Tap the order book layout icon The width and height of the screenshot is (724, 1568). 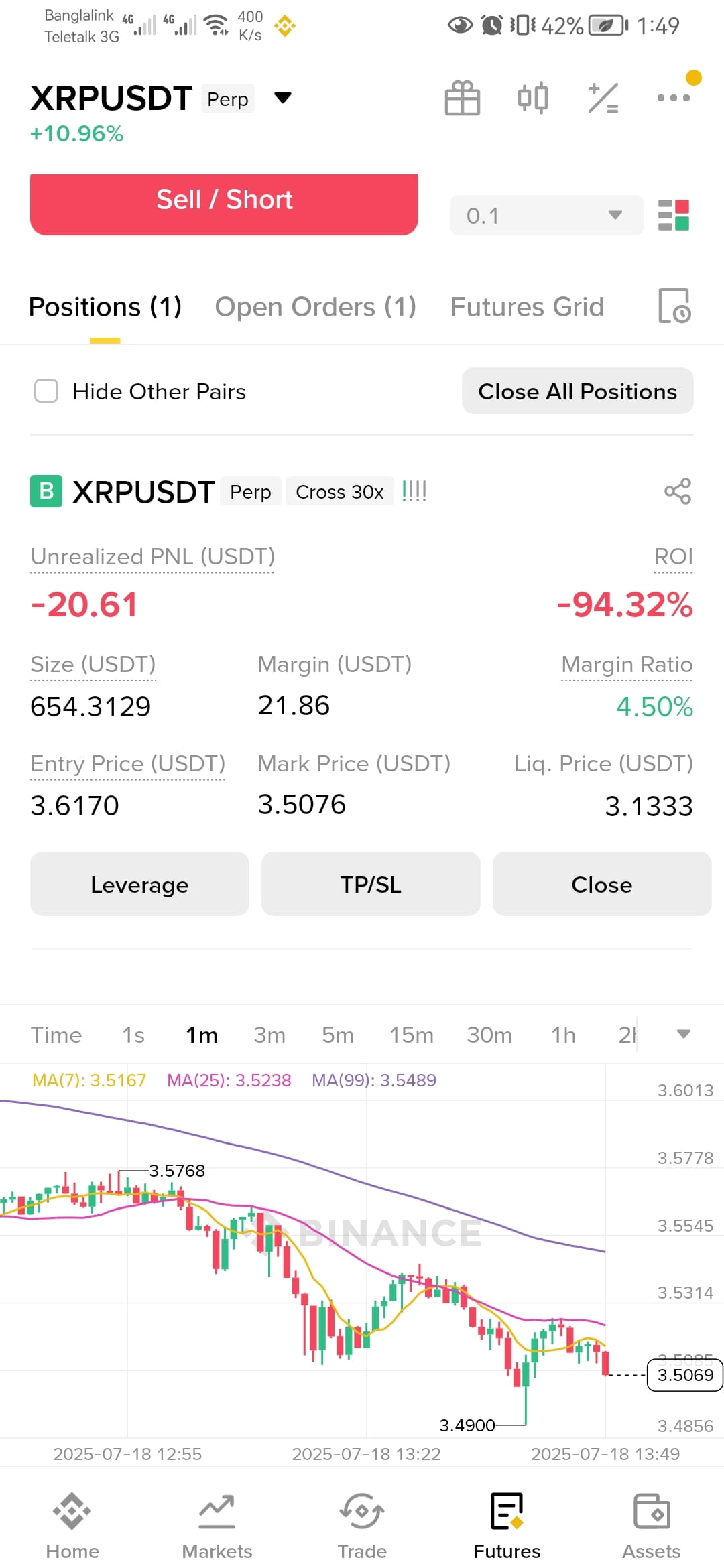674,215
